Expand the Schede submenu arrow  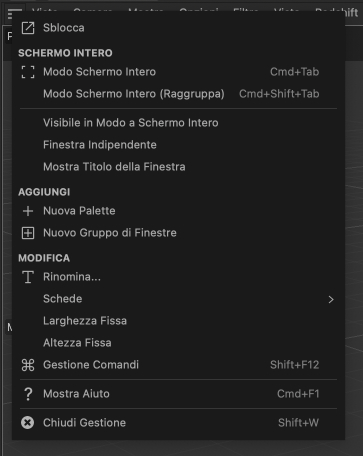(x=331, y=299)
